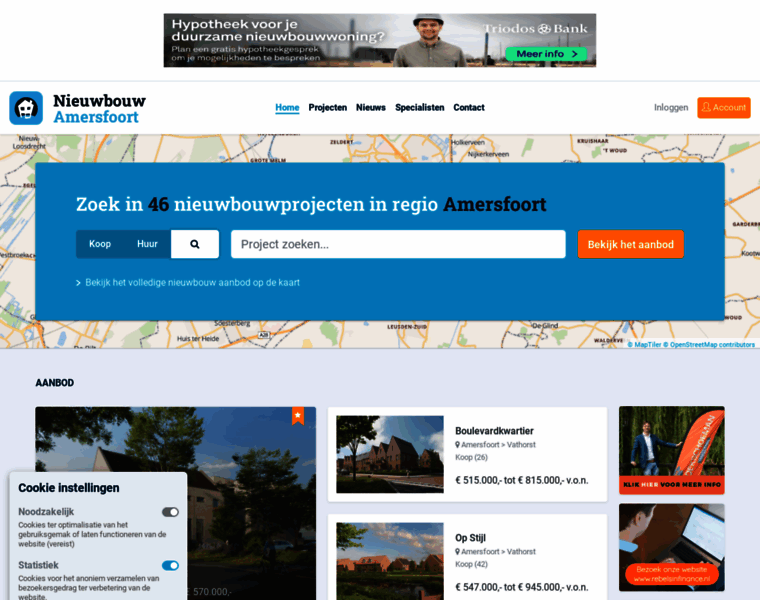Switch to the Huur tab
The height and width of the screenshot is (600, 760).
point(147,244)
